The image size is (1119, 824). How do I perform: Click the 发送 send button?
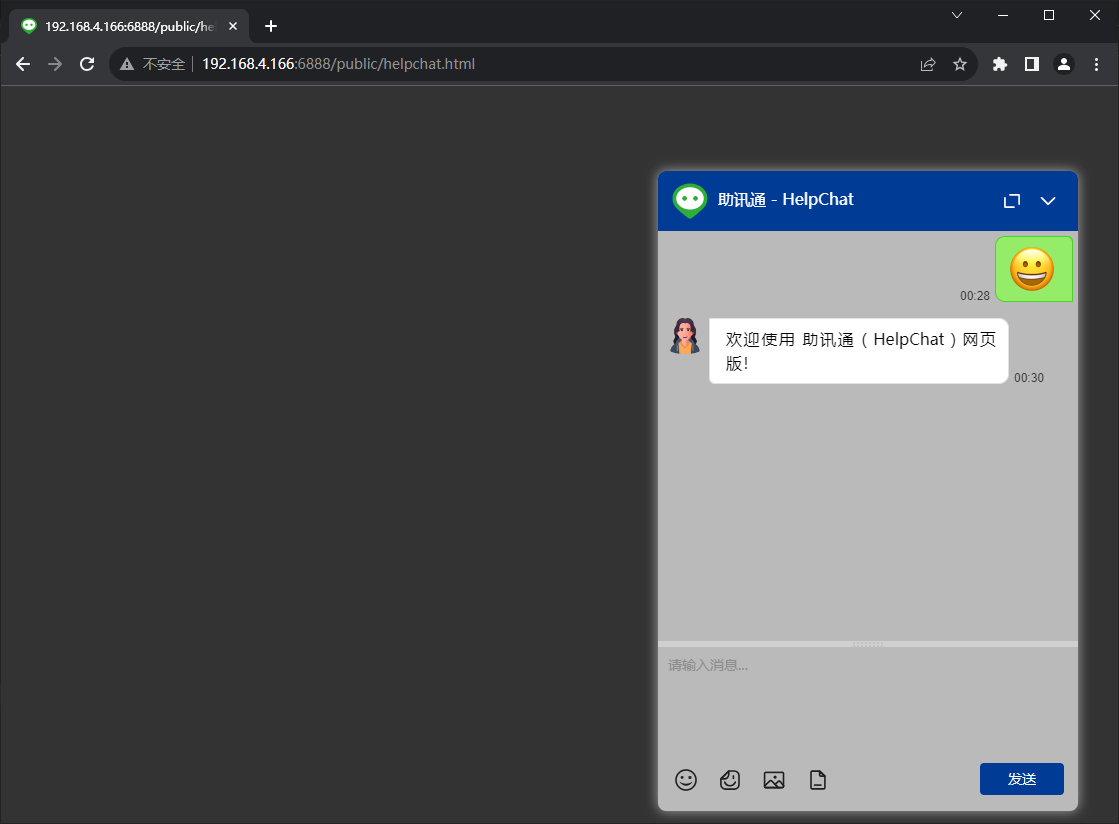tap(1021, 778)
